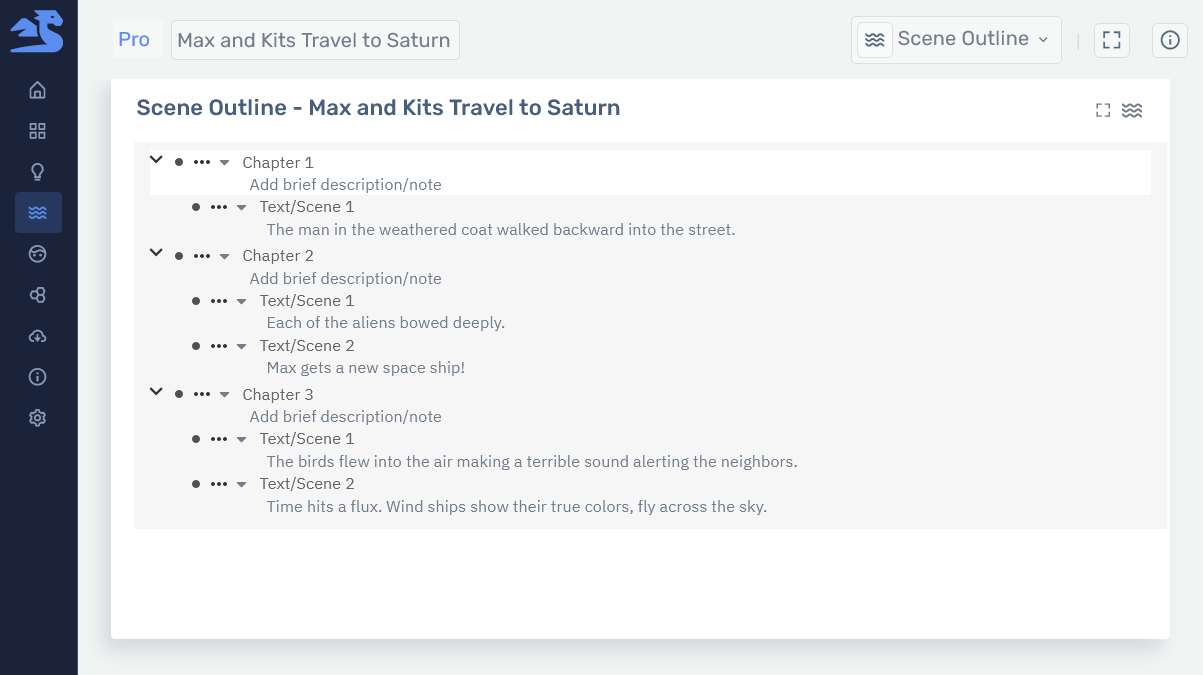
Task: Select the dashboard grid icon in sidebar
Action: point(37,130)
